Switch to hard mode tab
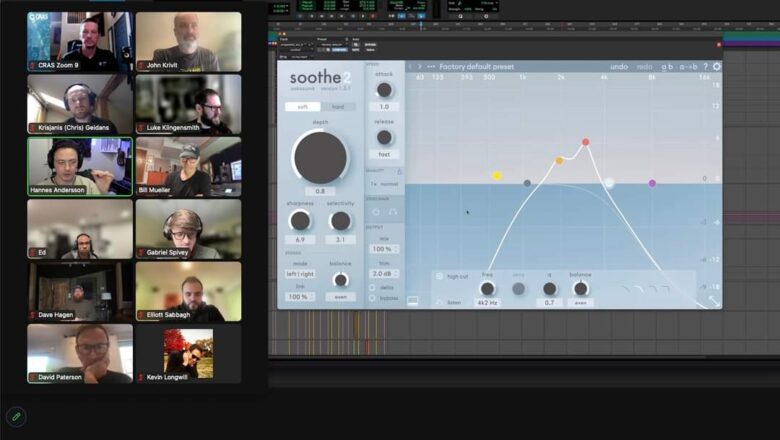 click(338, 106)
